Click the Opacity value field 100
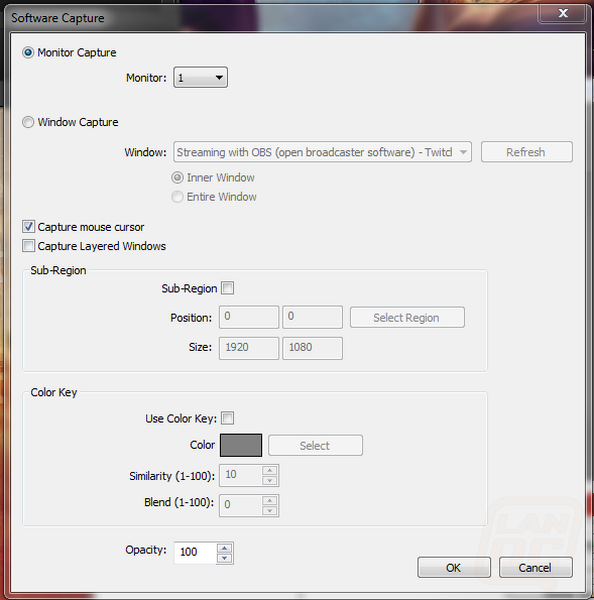 (x=196, y=553)
